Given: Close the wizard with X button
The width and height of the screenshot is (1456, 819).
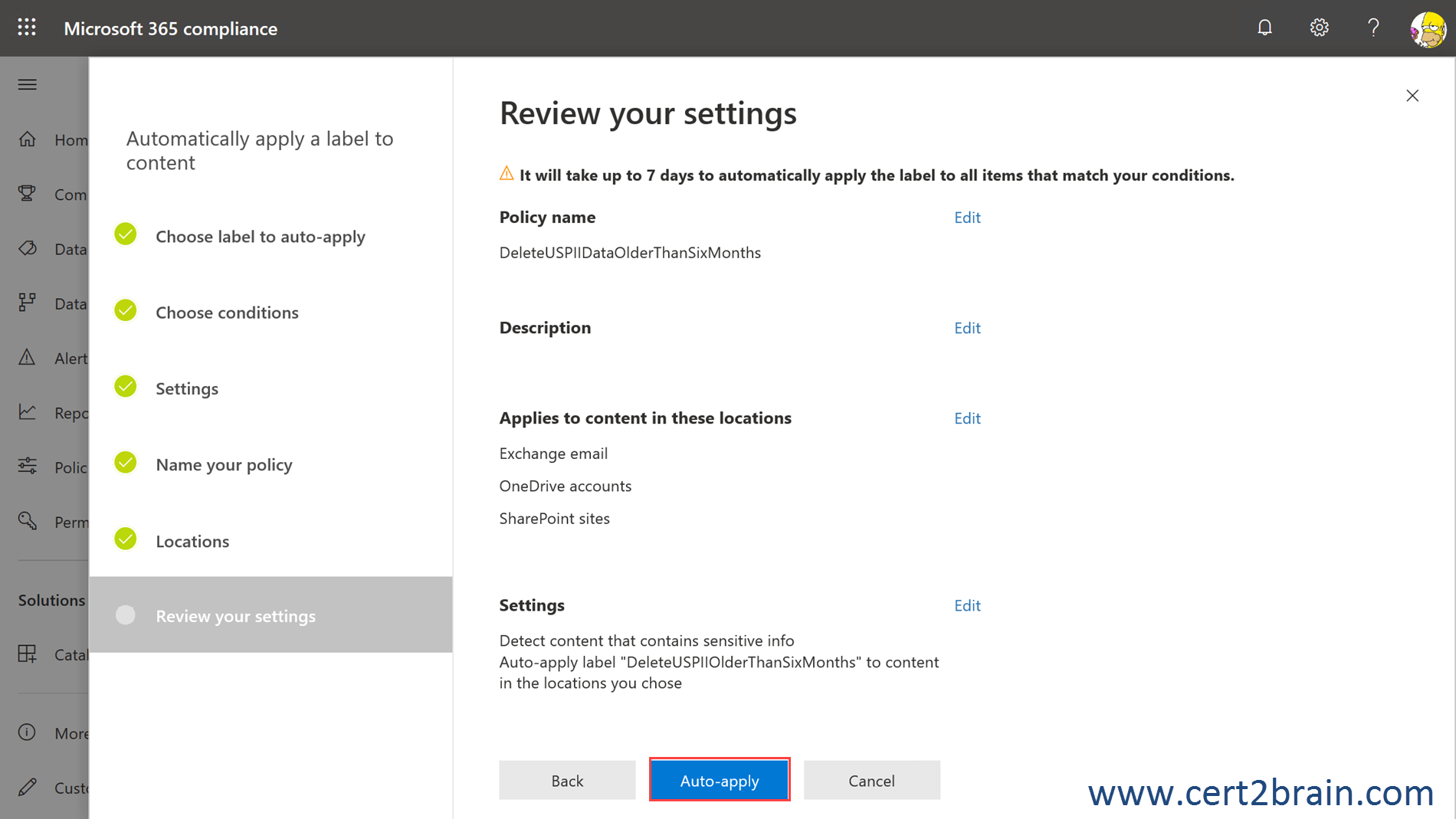Looking at the screenshot, I should point(1412,96).
